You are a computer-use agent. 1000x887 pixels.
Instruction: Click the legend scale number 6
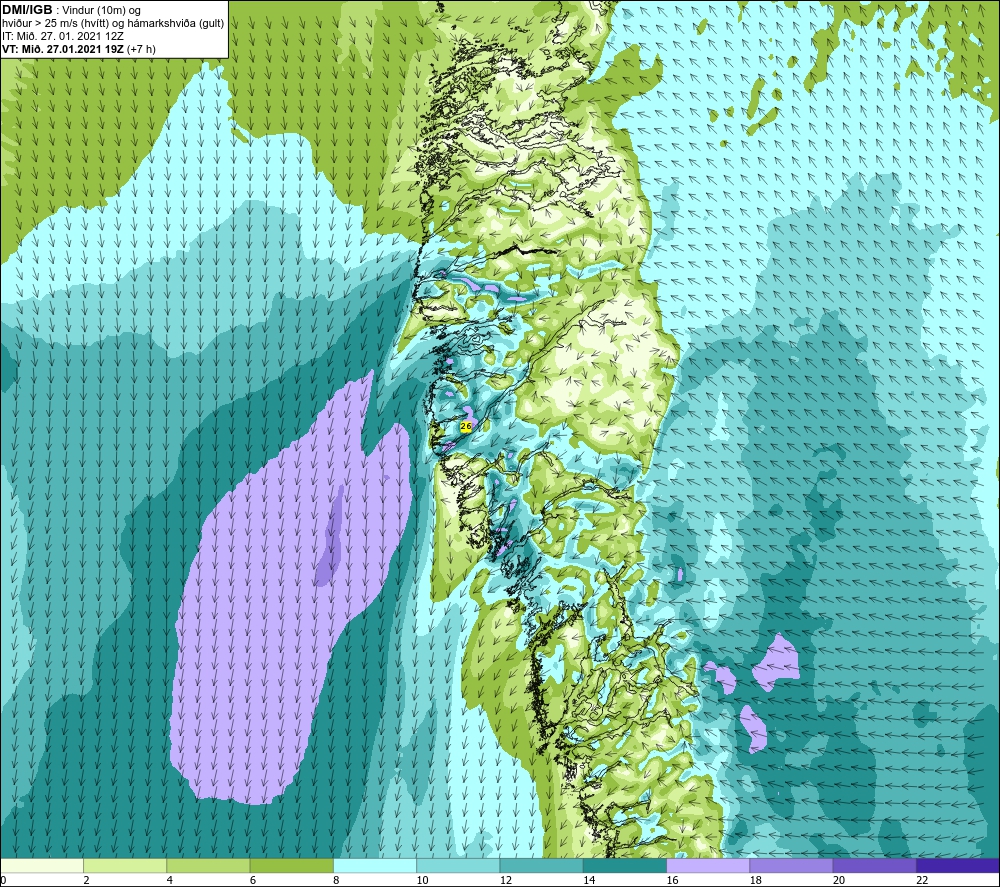pyautogui.click(x=253, y=881)
